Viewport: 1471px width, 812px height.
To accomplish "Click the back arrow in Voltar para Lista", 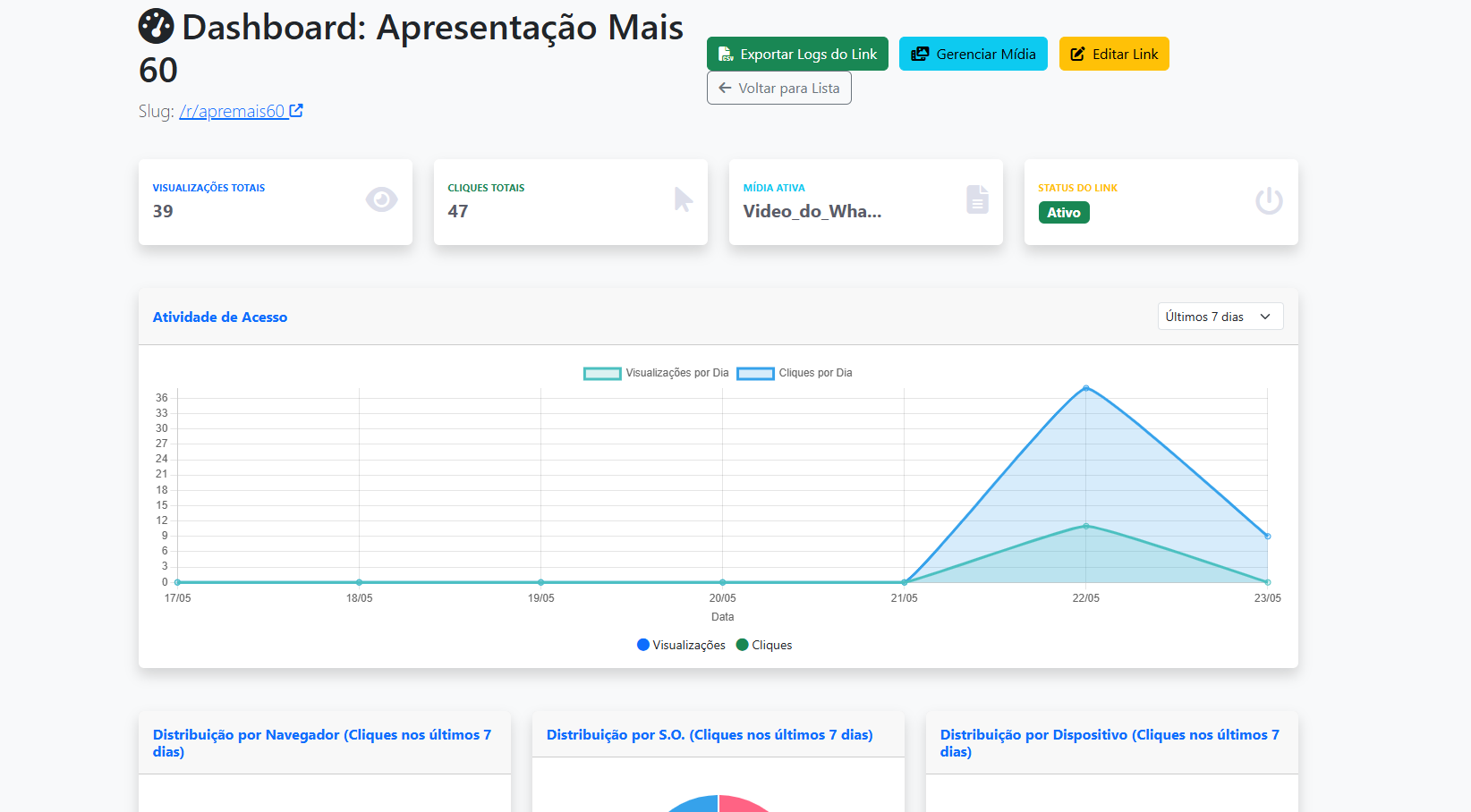I will click(x=725, y=88).
